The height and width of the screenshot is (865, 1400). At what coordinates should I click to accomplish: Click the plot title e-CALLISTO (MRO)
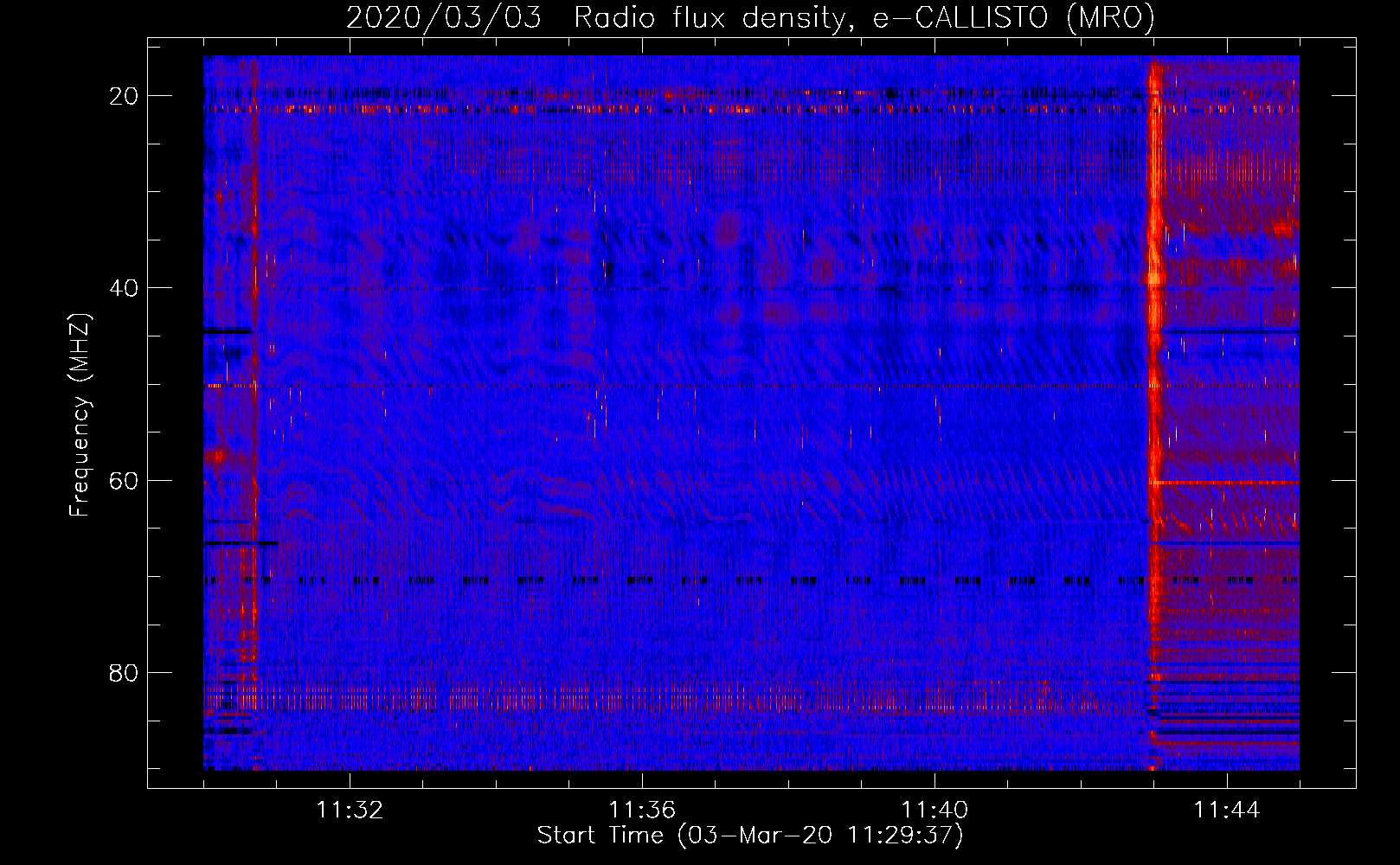pyautogui.click(x=1013, y=18)
